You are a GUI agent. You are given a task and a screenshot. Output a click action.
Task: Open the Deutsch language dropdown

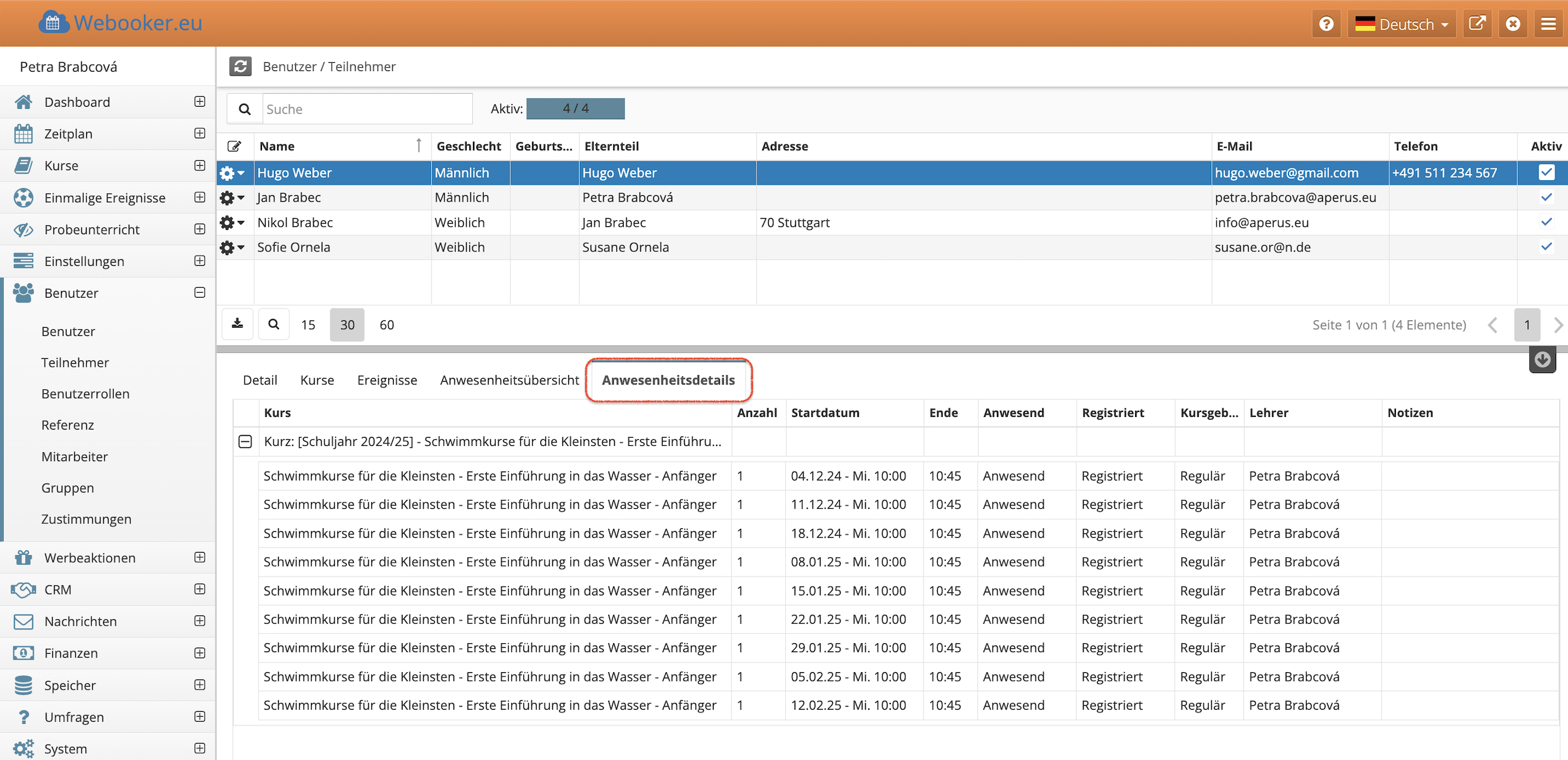[x=1402, y=24]
